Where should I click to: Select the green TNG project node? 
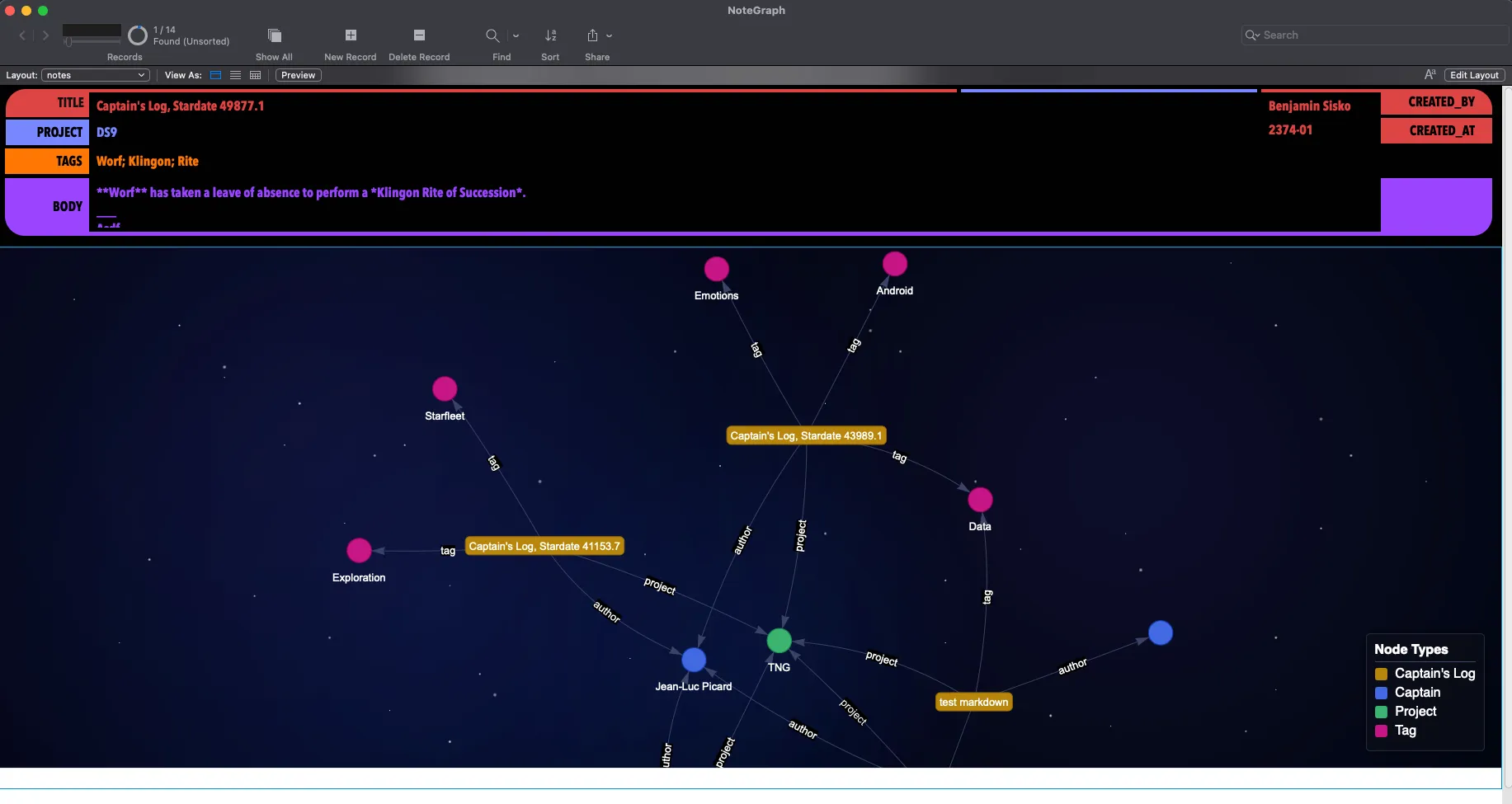tap(779, 641)
